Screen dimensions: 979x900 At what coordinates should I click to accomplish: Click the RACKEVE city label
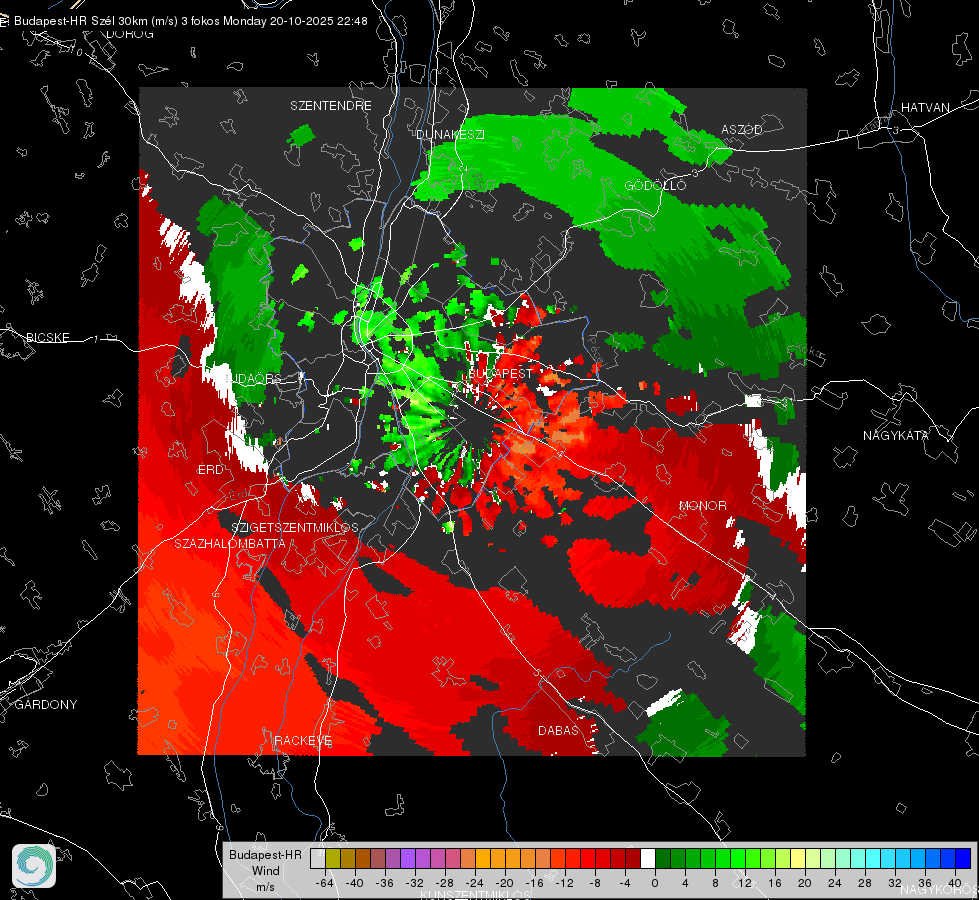point(303,740)
